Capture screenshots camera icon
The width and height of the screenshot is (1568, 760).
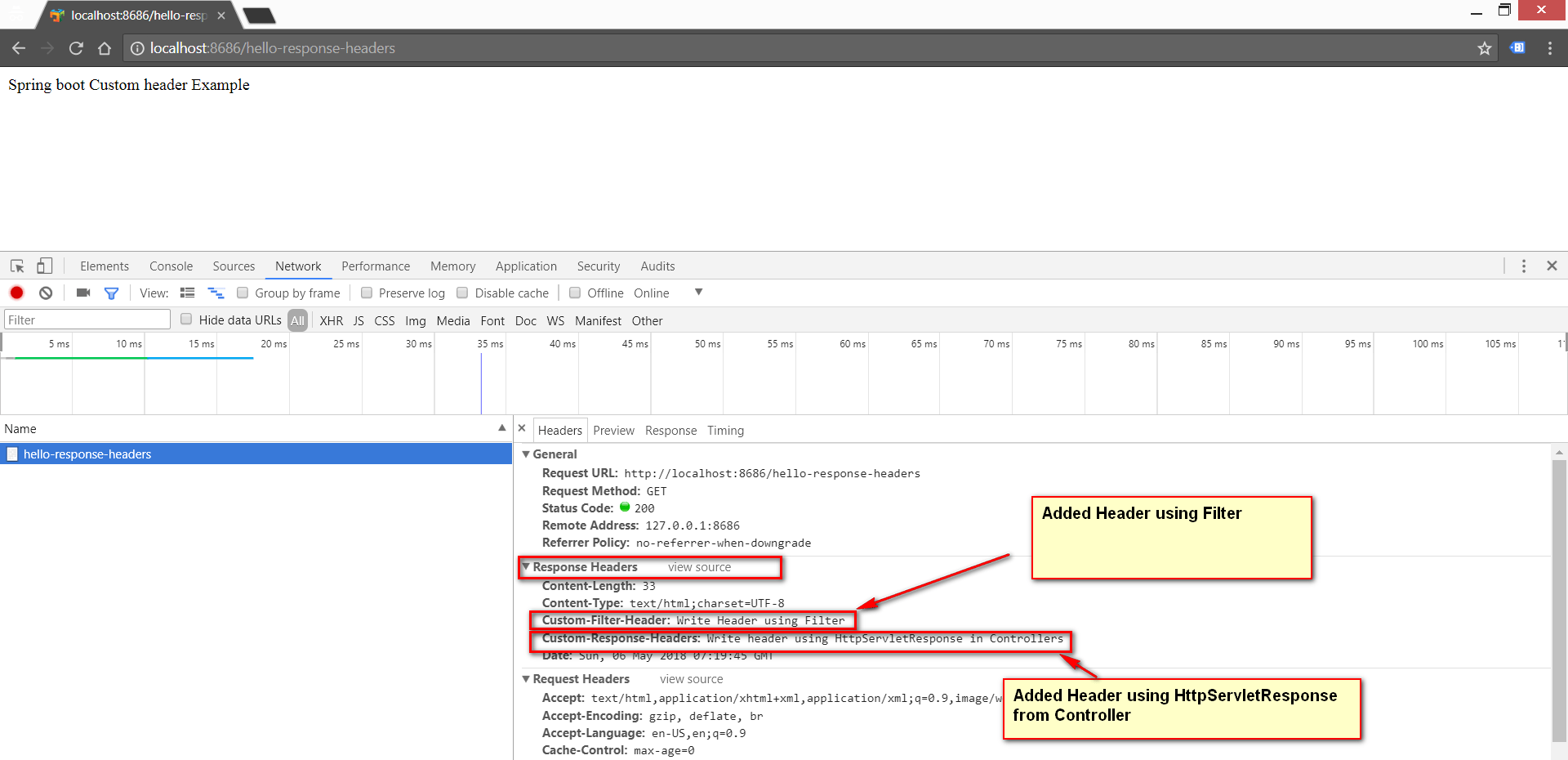click(82, 293)
